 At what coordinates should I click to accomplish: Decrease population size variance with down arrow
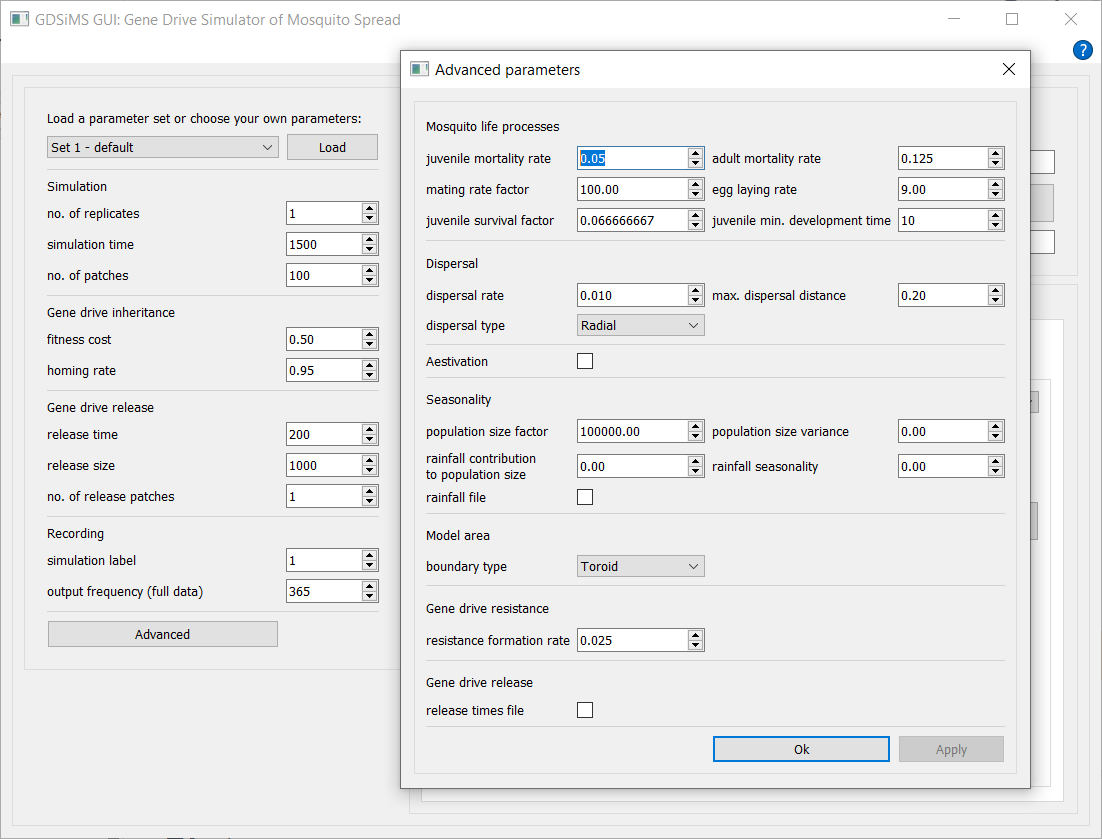pos(995,436)
